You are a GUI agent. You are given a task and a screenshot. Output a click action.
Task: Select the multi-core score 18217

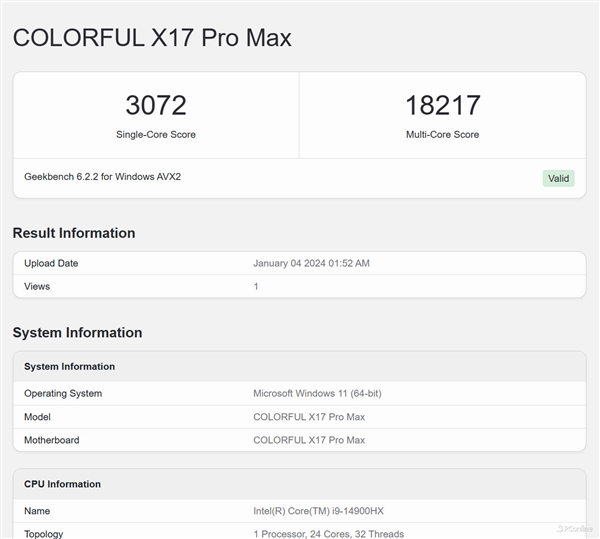point(443,105)
